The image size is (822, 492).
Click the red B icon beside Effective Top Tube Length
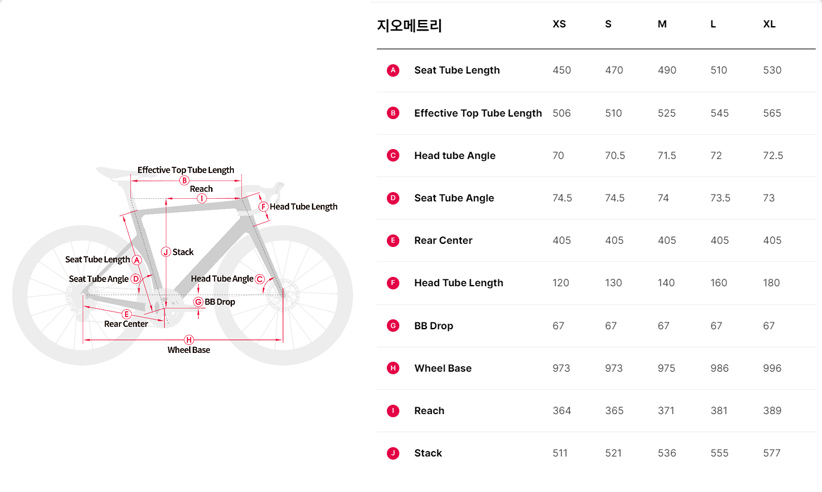click(393, 113)
